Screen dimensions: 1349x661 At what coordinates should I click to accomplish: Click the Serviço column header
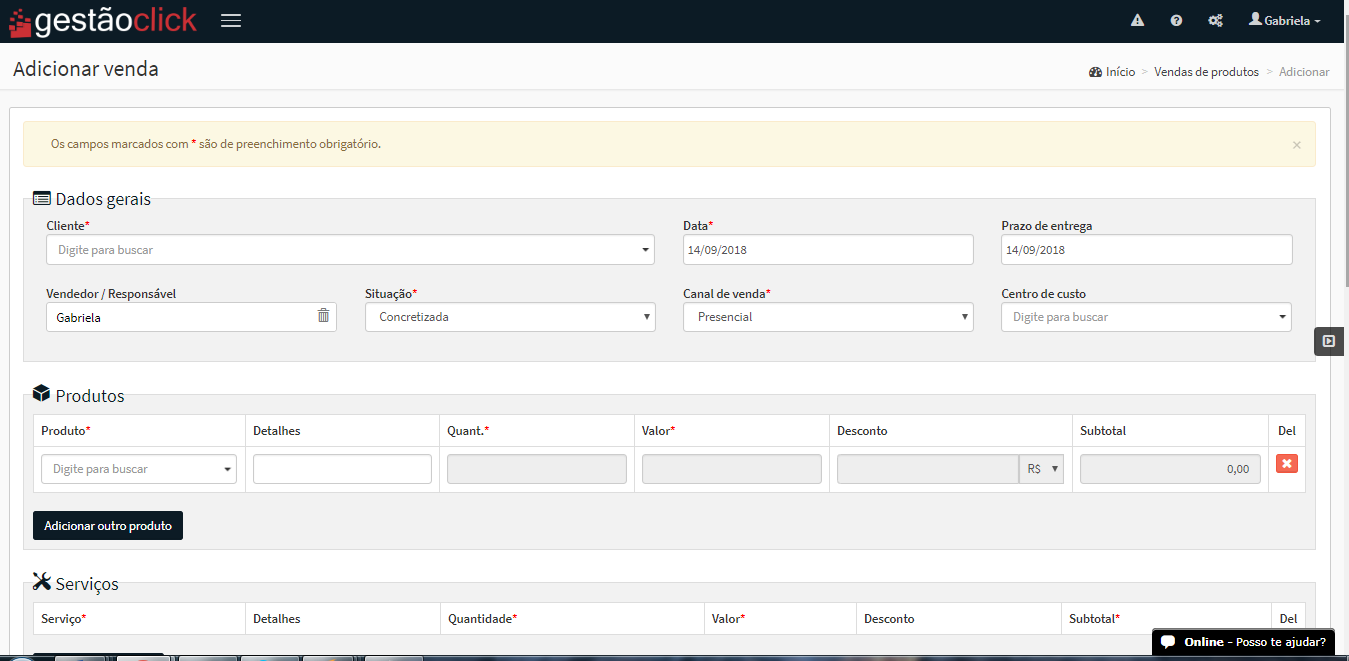click(x=64, y=619)
